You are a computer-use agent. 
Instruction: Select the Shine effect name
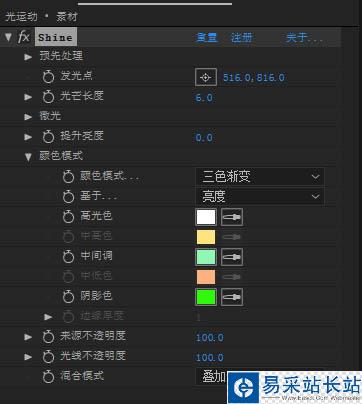coord(56,37)
